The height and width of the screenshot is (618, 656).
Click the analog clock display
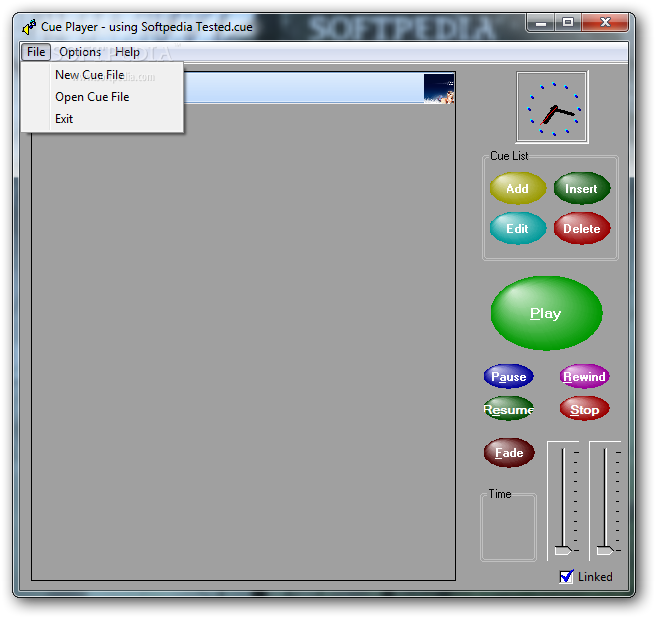coord(552,107)
